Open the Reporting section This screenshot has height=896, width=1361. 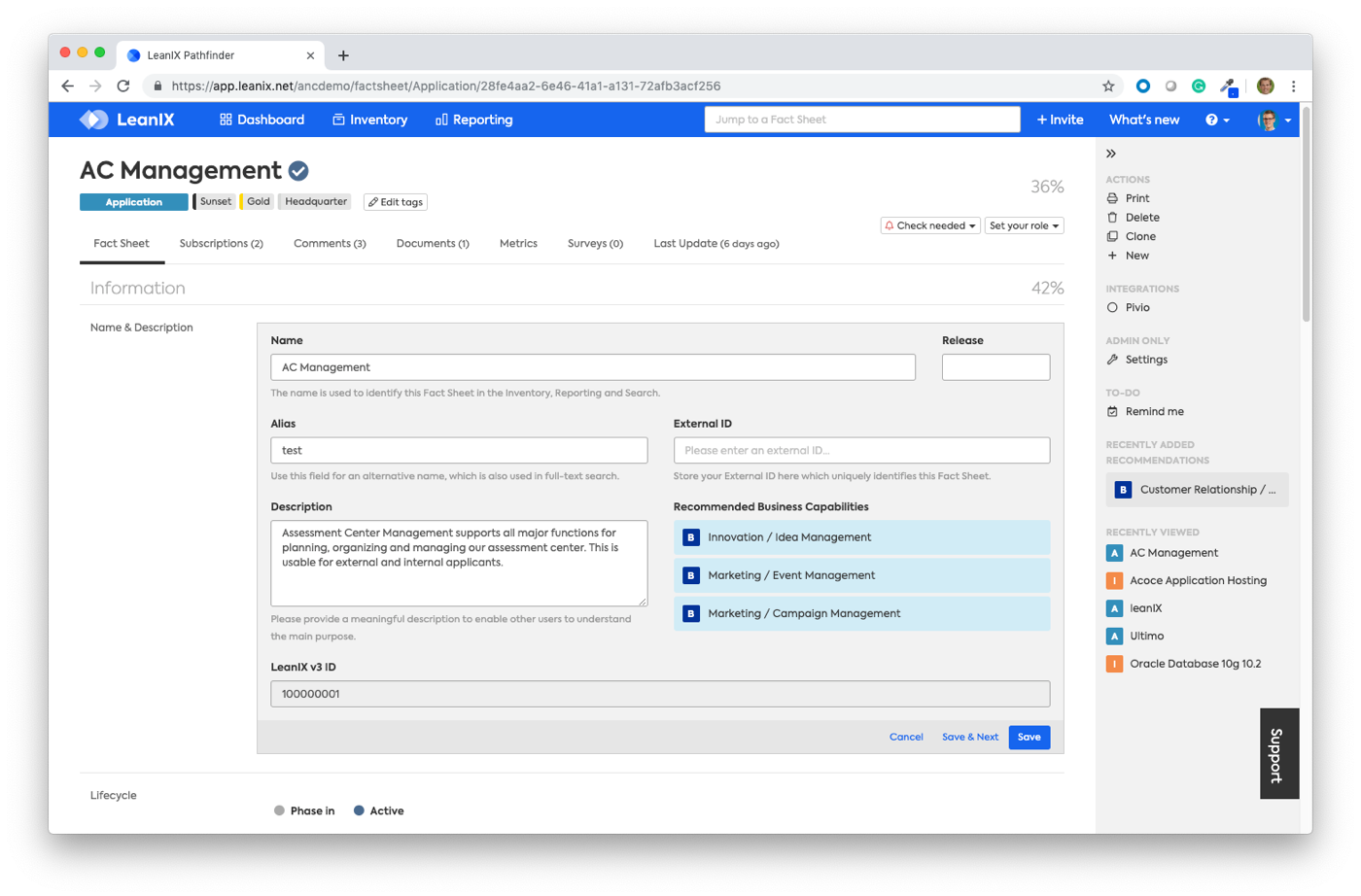point(472,120)
